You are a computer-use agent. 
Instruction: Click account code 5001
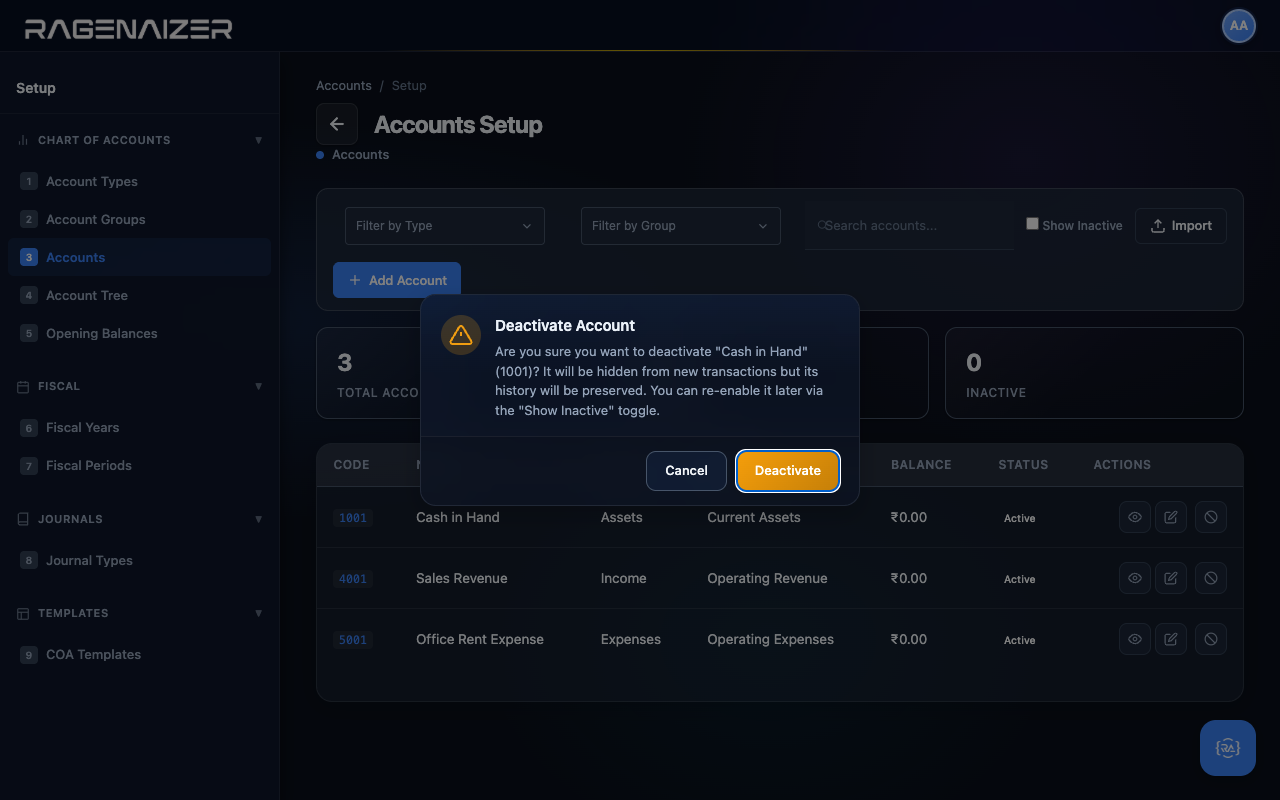tap(353, 640)
